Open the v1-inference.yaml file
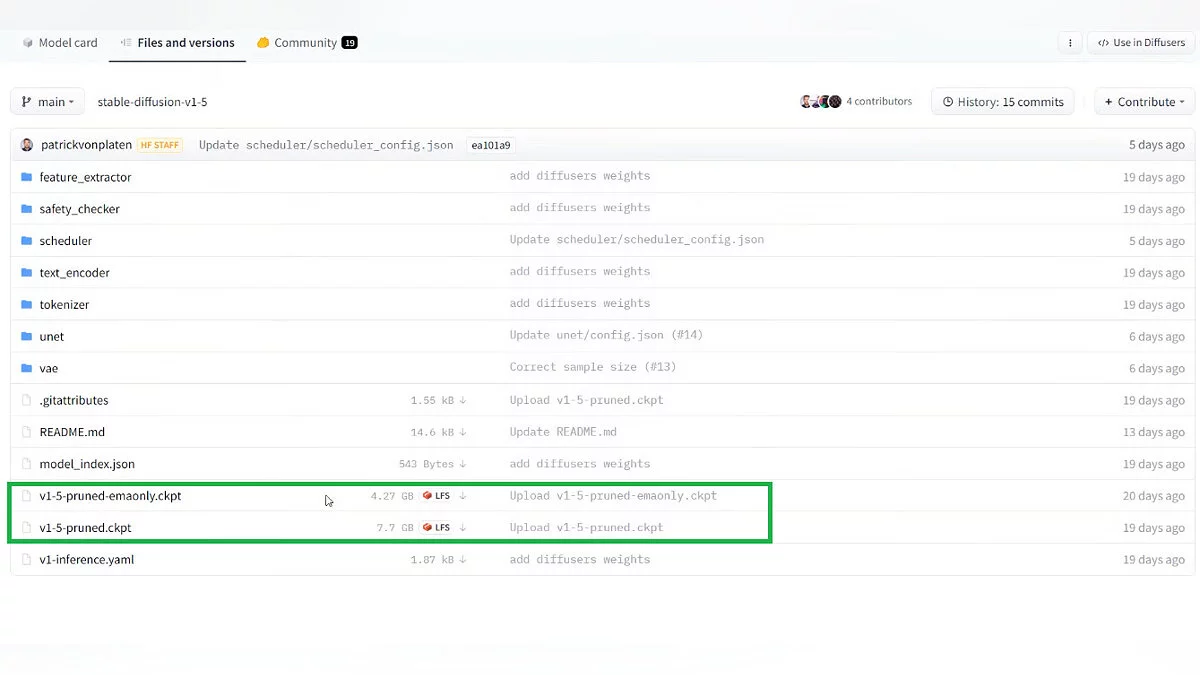1200x675 pixels. coord(87,560)
